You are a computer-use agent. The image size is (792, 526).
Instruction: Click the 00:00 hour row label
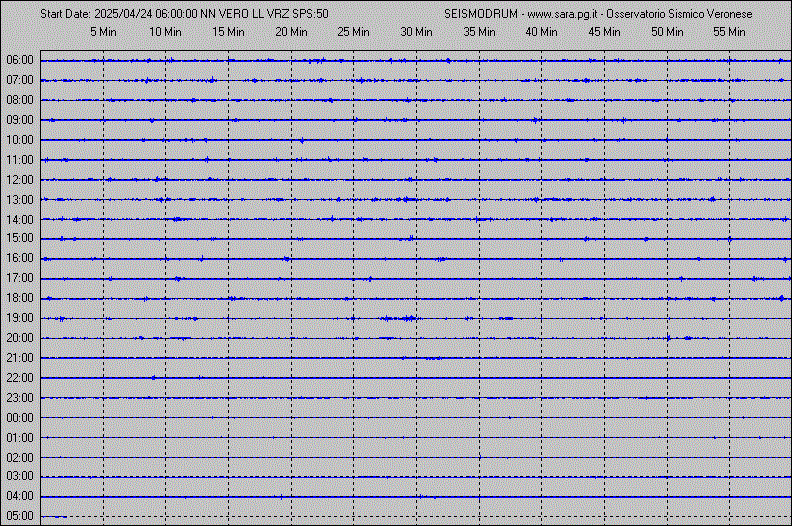pyautogui.click(x=20, y=418)
